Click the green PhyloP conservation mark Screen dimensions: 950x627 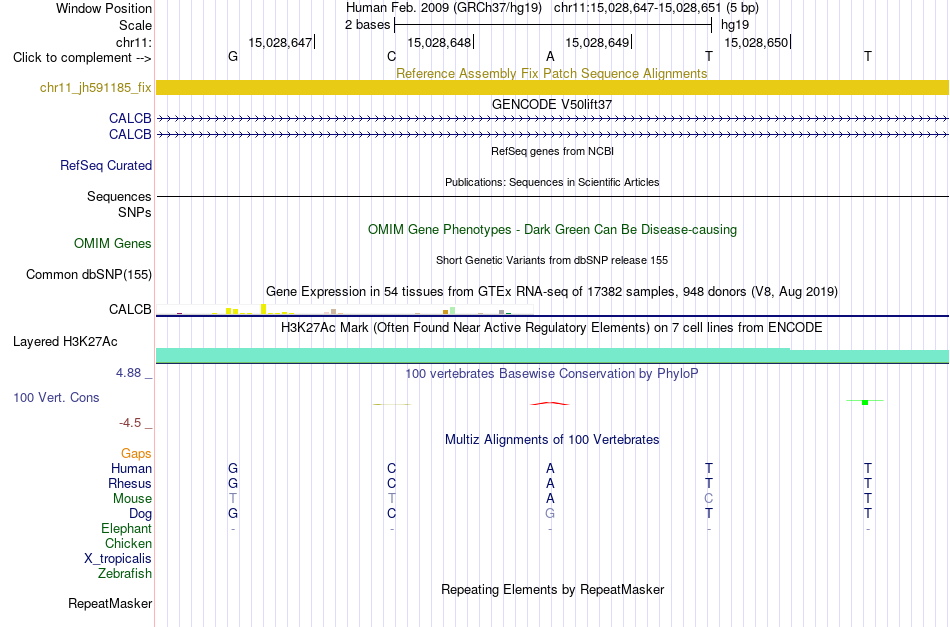click(865, 402)
